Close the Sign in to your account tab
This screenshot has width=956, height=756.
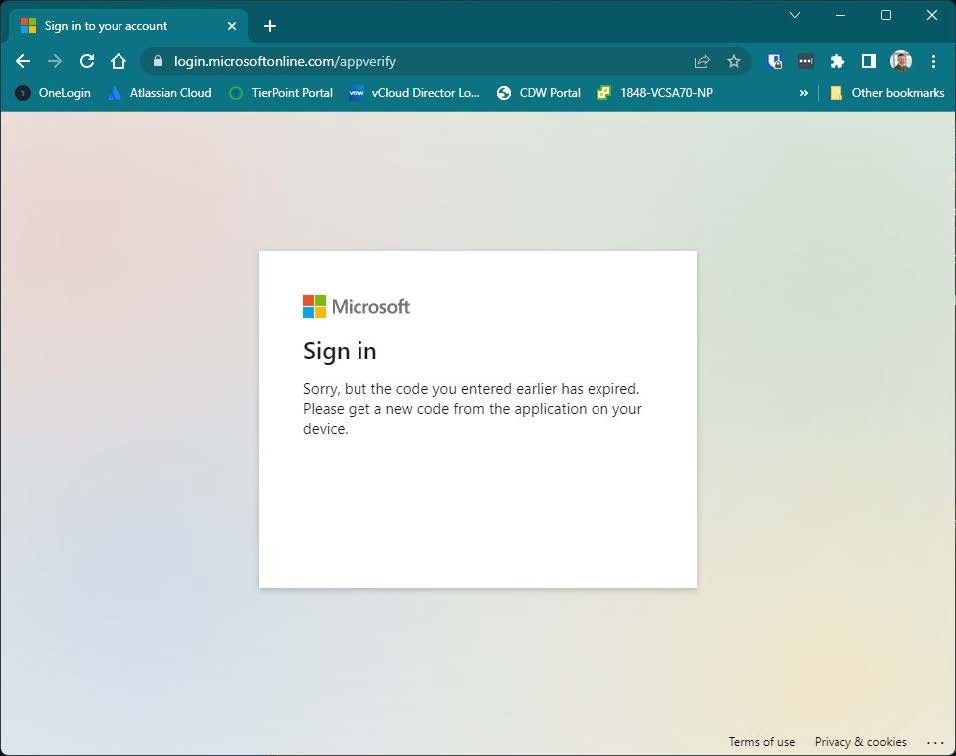point(232,26)
